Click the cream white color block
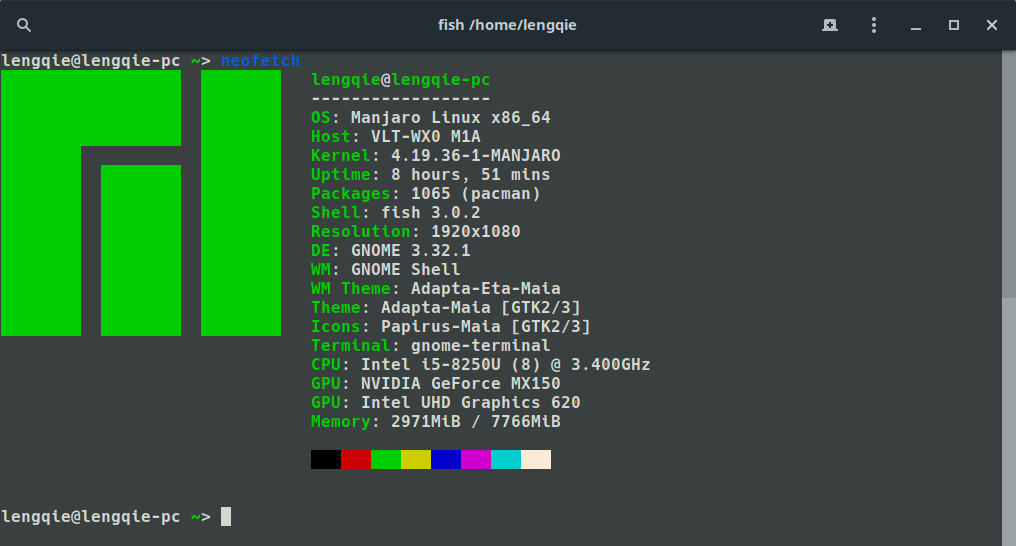The image size is (1016, 546). pyautogui.click(x=536, y=459)
